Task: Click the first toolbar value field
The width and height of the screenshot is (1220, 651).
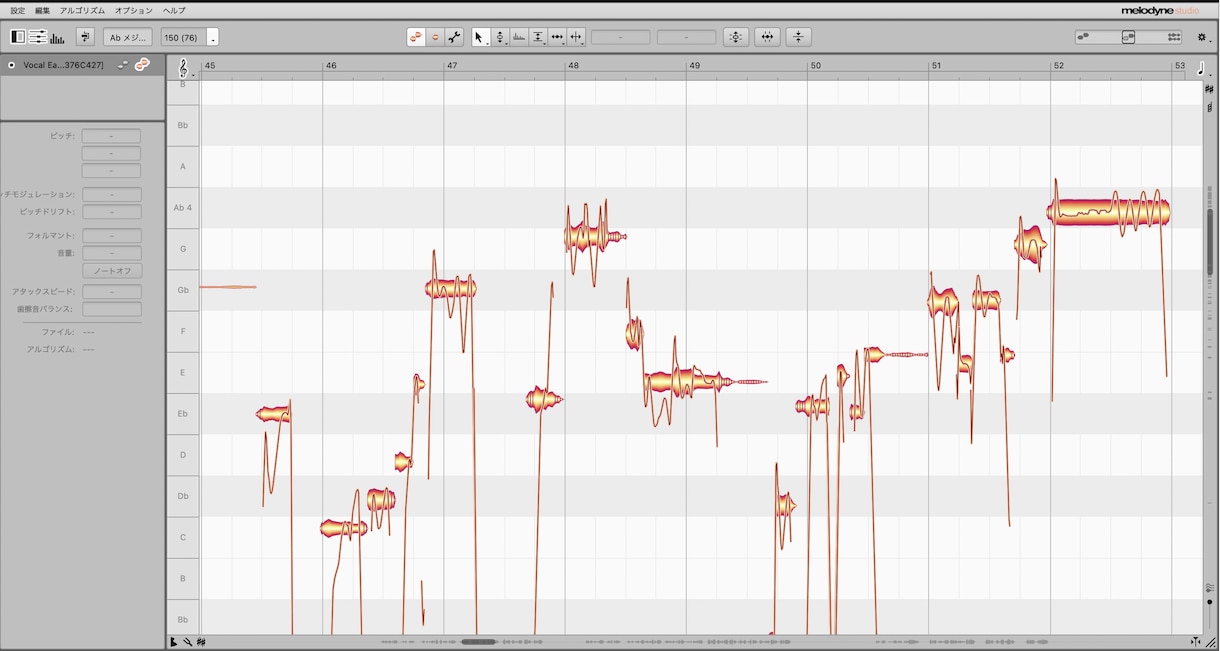Action: pos(620,37)
